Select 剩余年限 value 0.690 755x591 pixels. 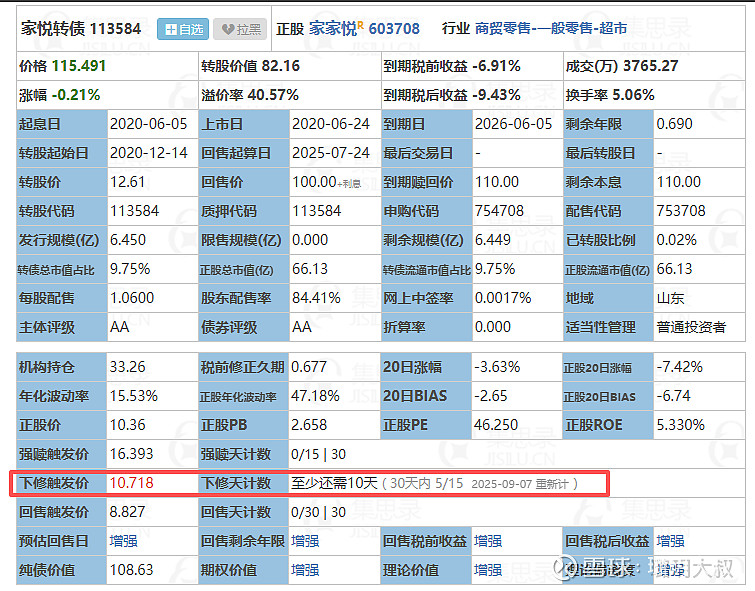coord(674,124)
